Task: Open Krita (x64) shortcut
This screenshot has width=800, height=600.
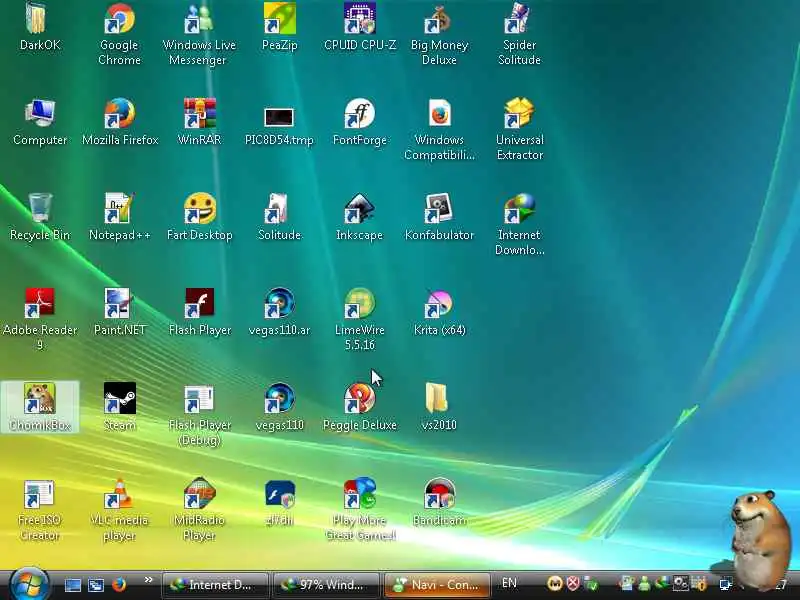Action: (439, 303)
